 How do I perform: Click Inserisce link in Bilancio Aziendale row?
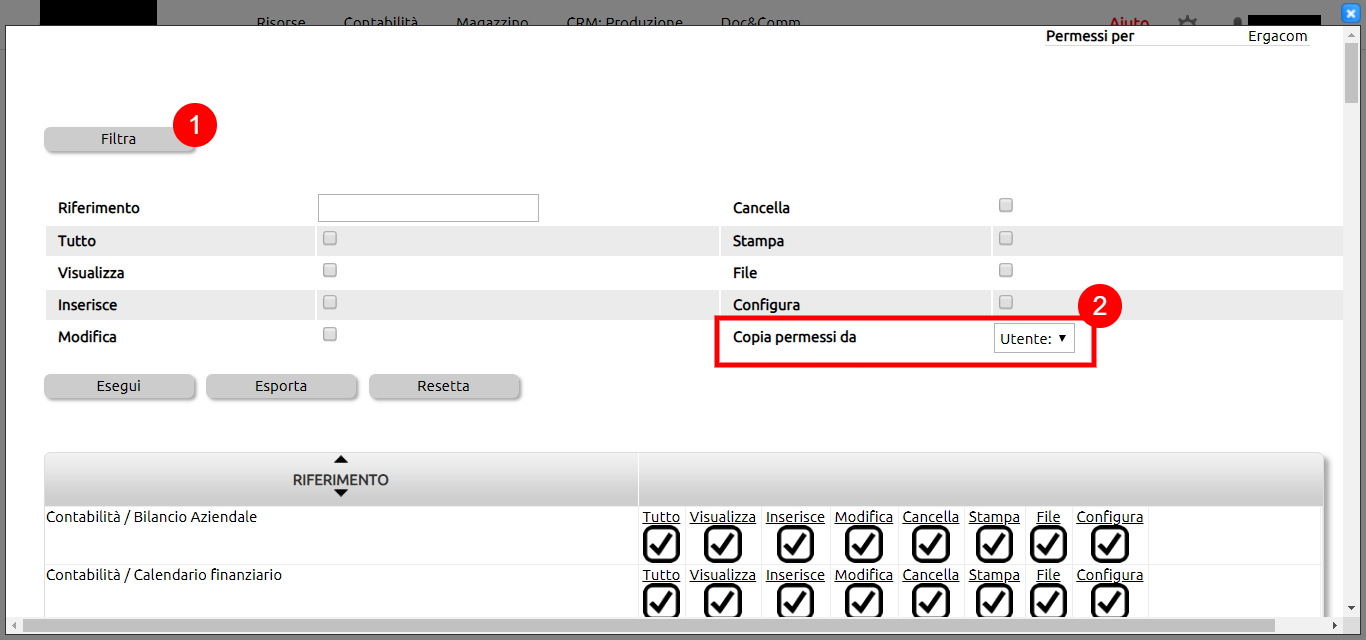click(x=795, y=517)
